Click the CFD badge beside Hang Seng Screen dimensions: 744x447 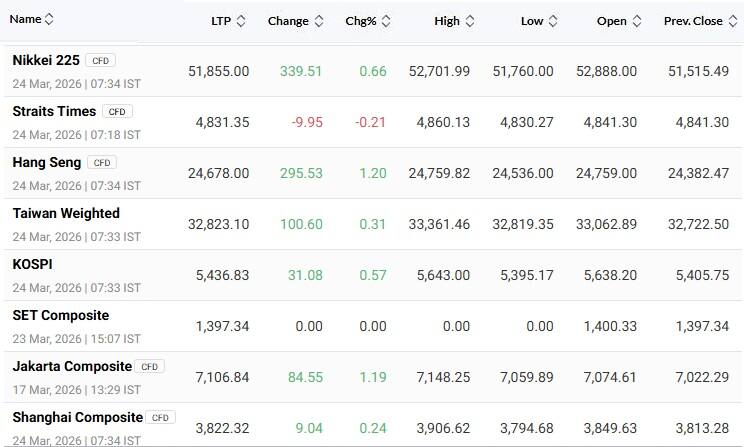tap(102, 163)
